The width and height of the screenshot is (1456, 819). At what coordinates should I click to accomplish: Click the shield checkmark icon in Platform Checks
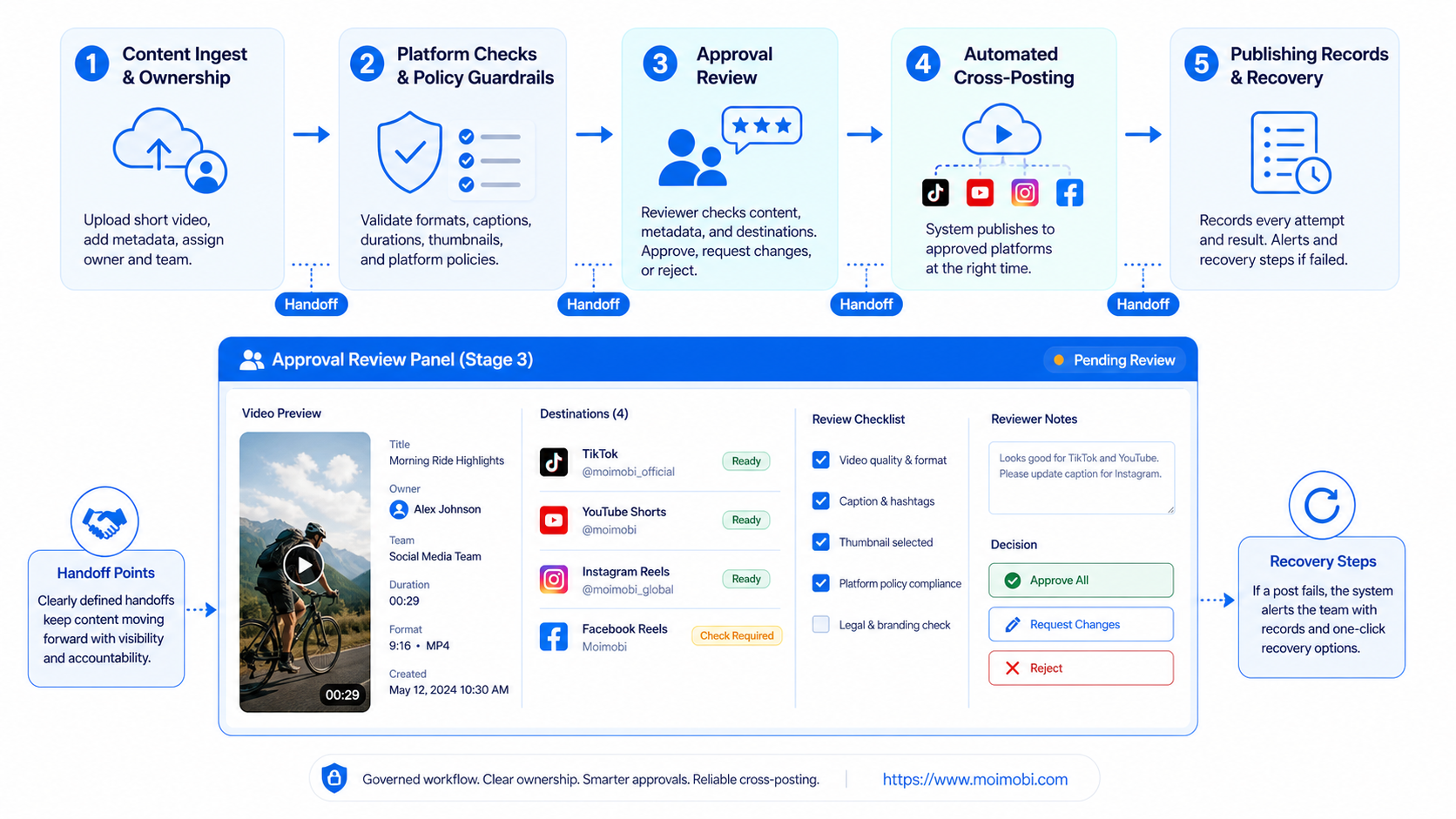pyautogui.click(x=409, y=152)
